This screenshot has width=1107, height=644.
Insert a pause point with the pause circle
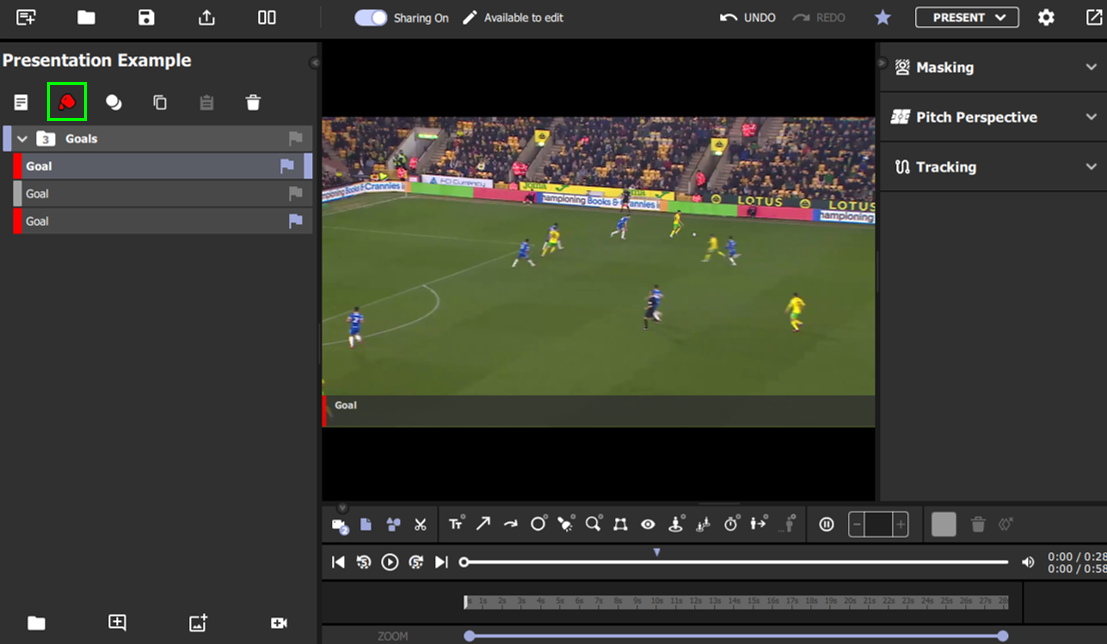(x=827, y=524)
